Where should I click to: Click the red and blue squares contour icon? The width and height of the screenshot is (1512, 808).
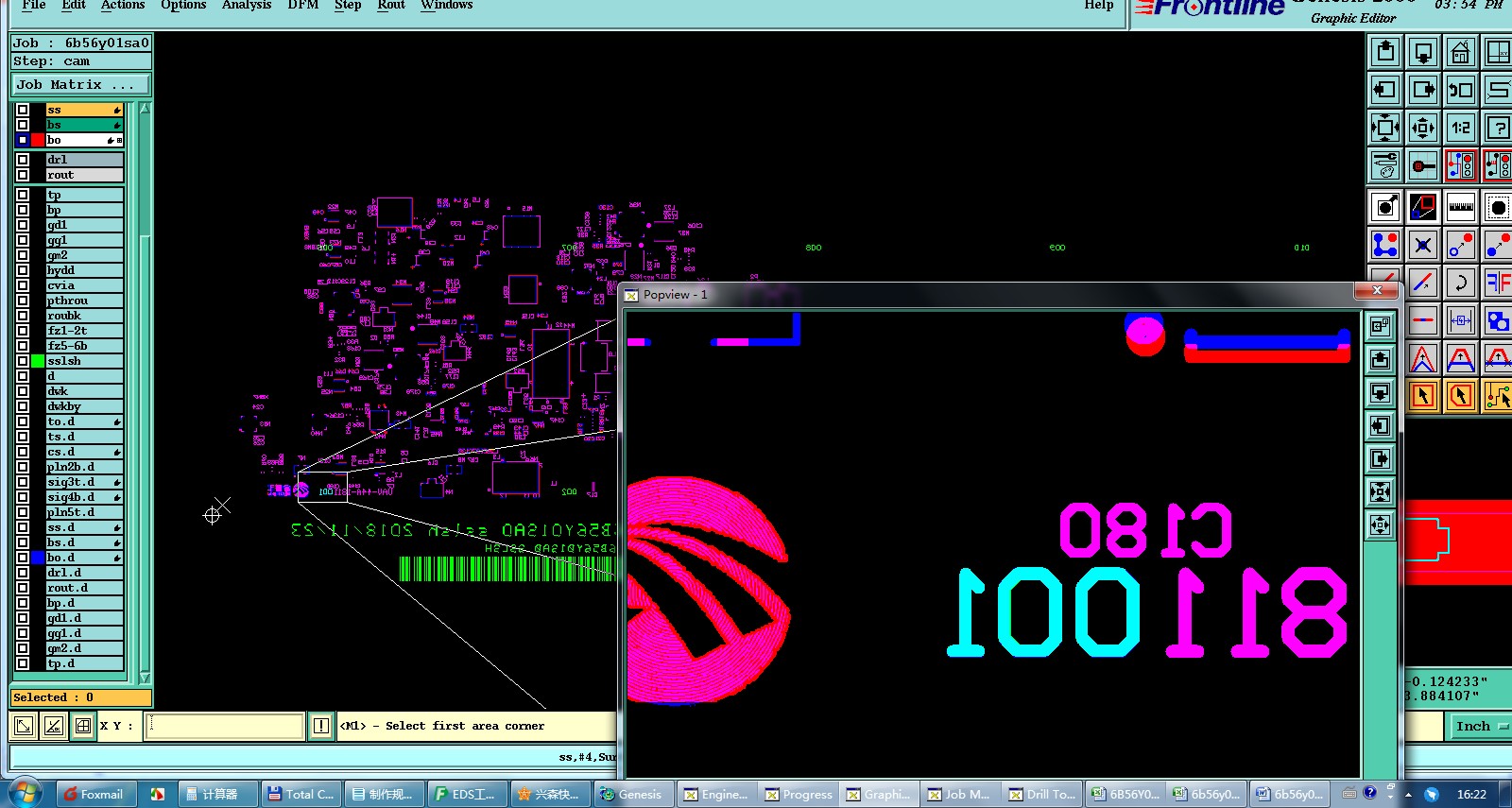click(x=1423, y=206)
